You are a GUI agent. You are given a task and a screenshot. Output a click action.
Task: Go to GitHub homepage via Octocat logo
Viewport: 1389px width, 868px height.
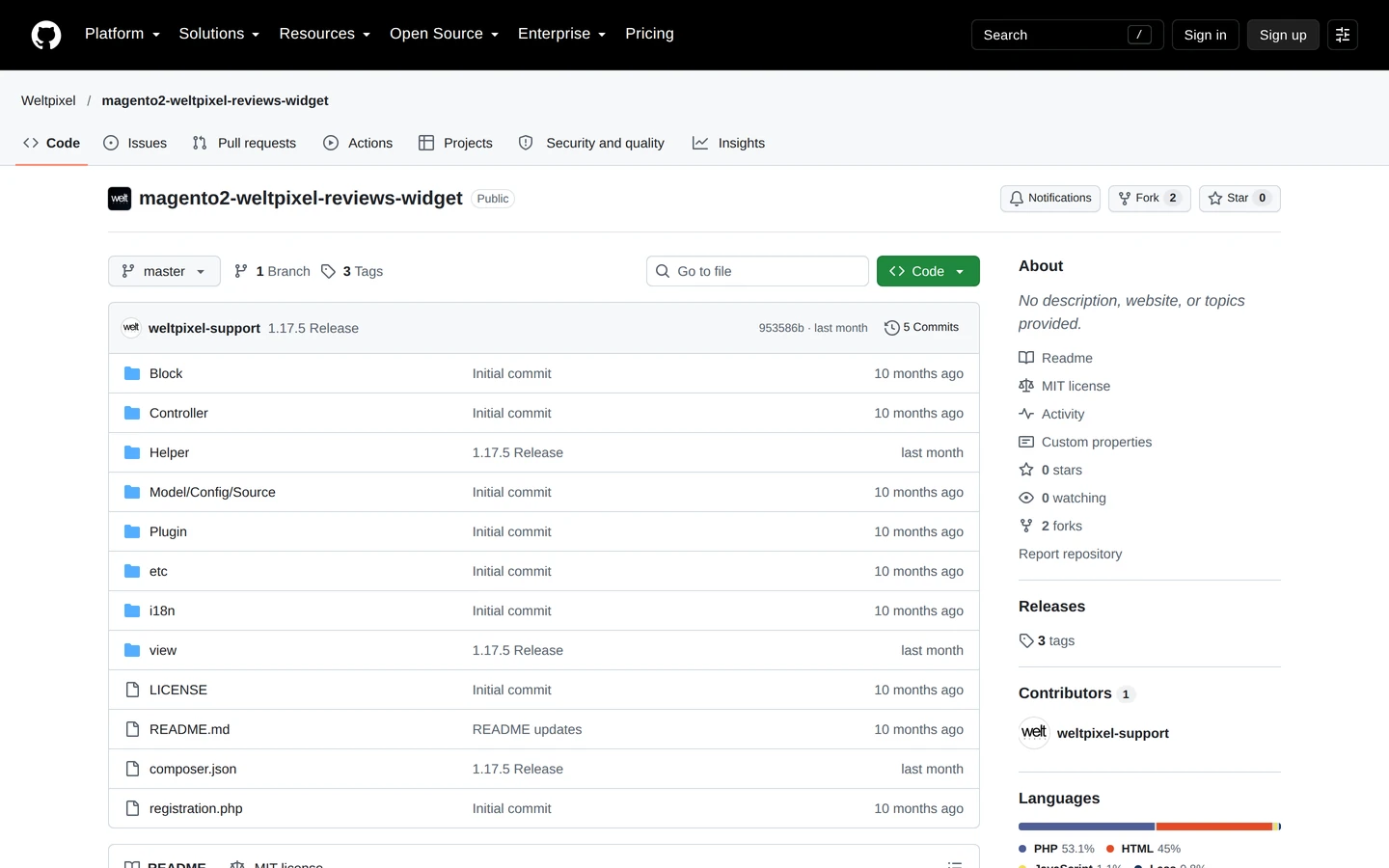pos(46,35)
